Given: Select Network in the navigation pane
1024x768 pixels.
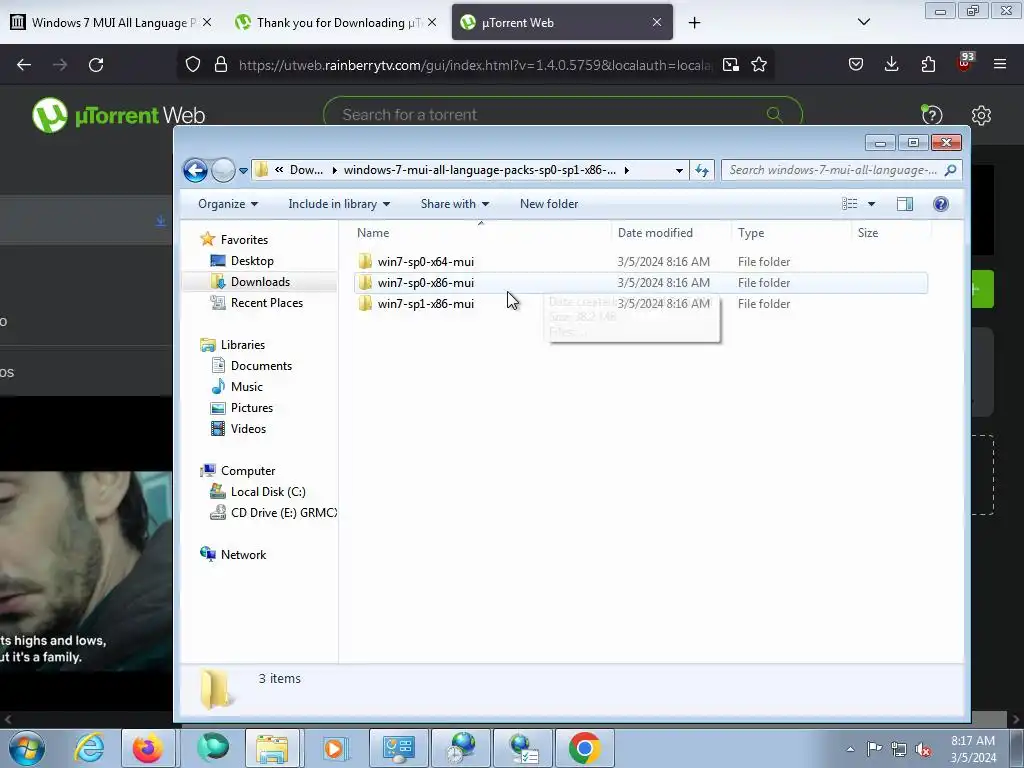Looking at the screenshot, I should 233,554.
